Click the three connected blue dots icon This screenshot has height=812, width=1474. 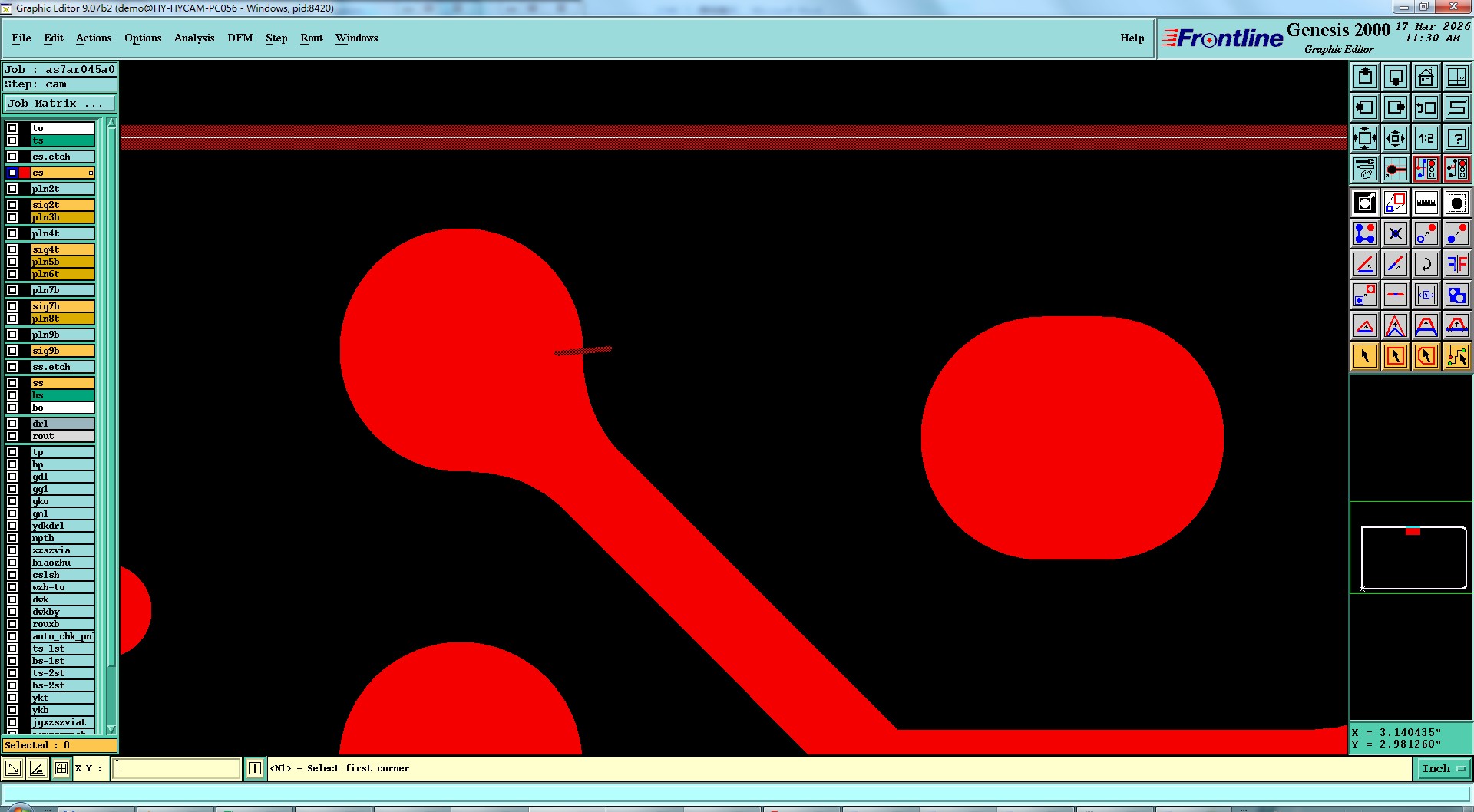(1365, 233)
